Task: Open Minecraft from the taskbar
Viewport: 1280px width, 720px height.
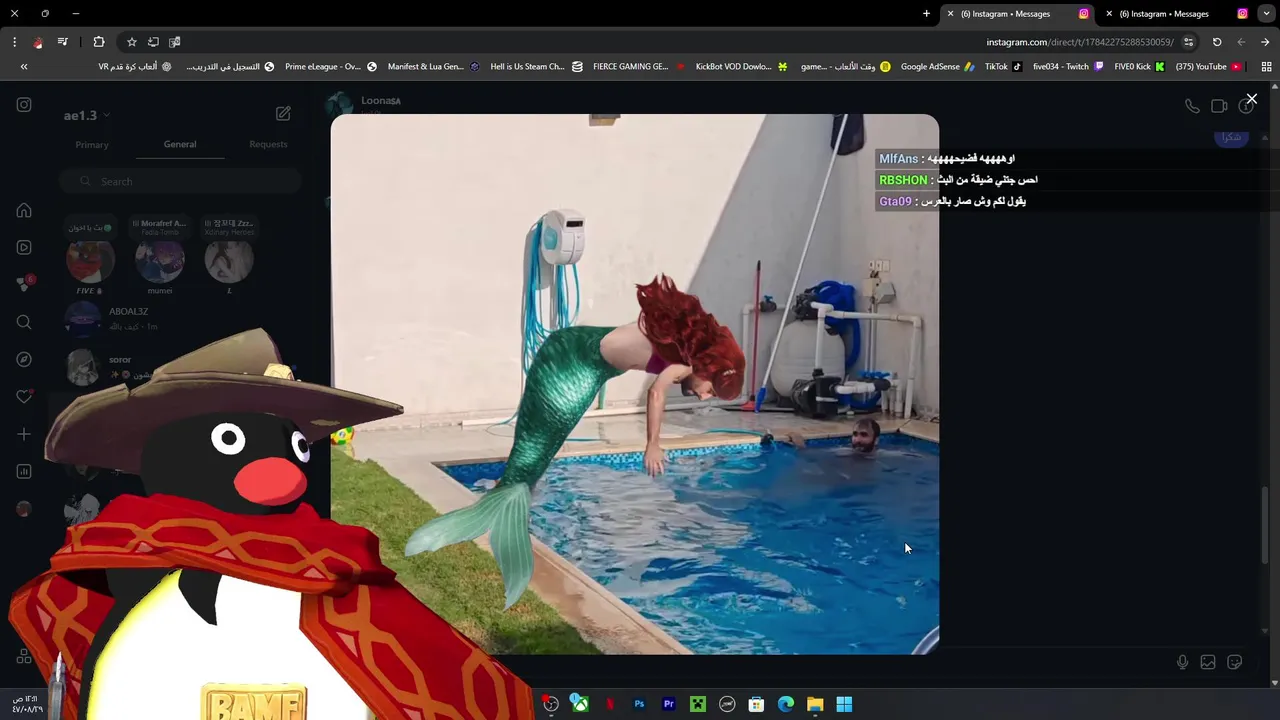Action: (698, 704)
